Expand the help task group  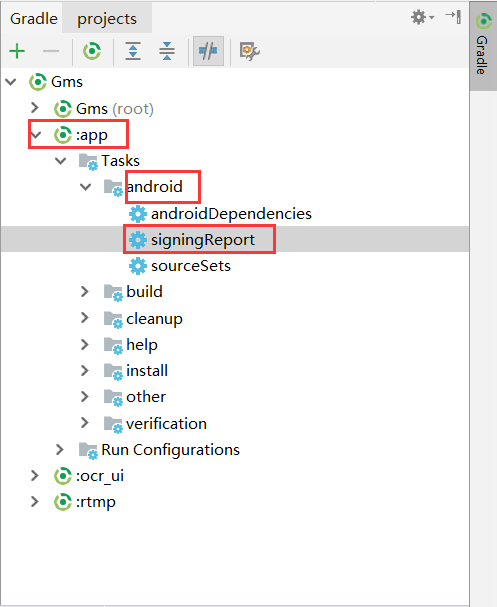coord(85,345)
